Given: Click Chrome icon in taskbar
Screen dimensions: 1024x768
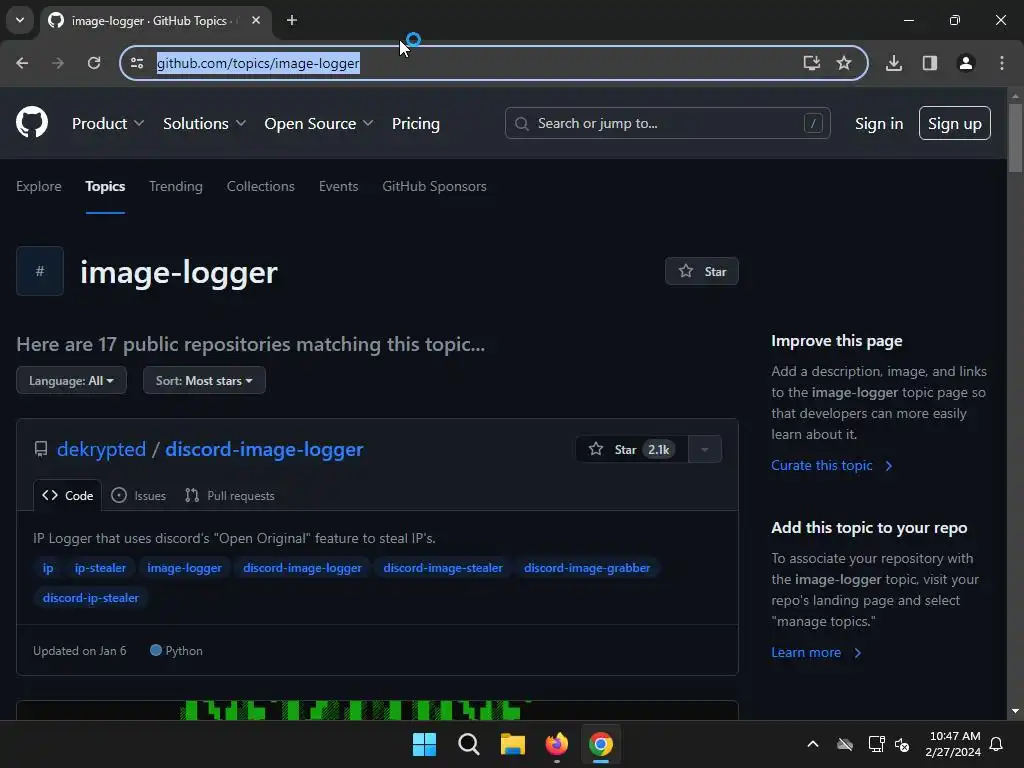Looking at the screenshot, I should point(601,744).
